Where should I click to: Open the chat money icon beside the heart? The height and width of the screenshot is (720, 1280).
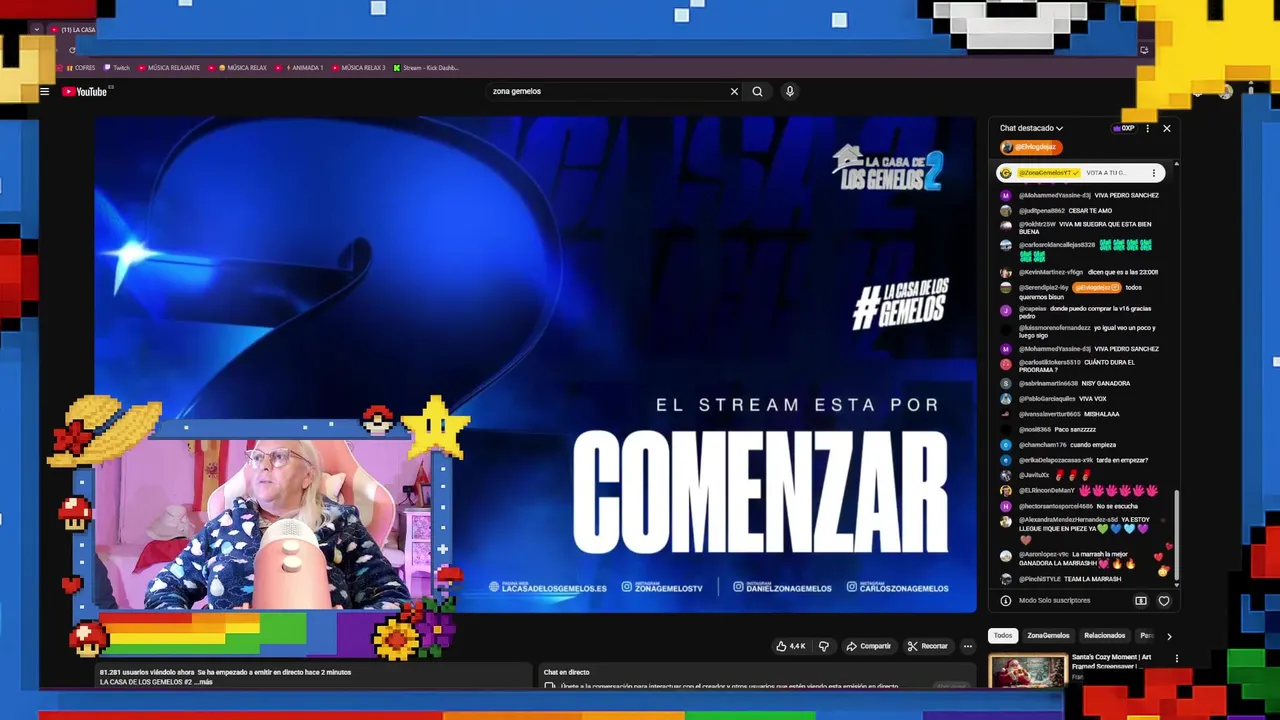1140,601
